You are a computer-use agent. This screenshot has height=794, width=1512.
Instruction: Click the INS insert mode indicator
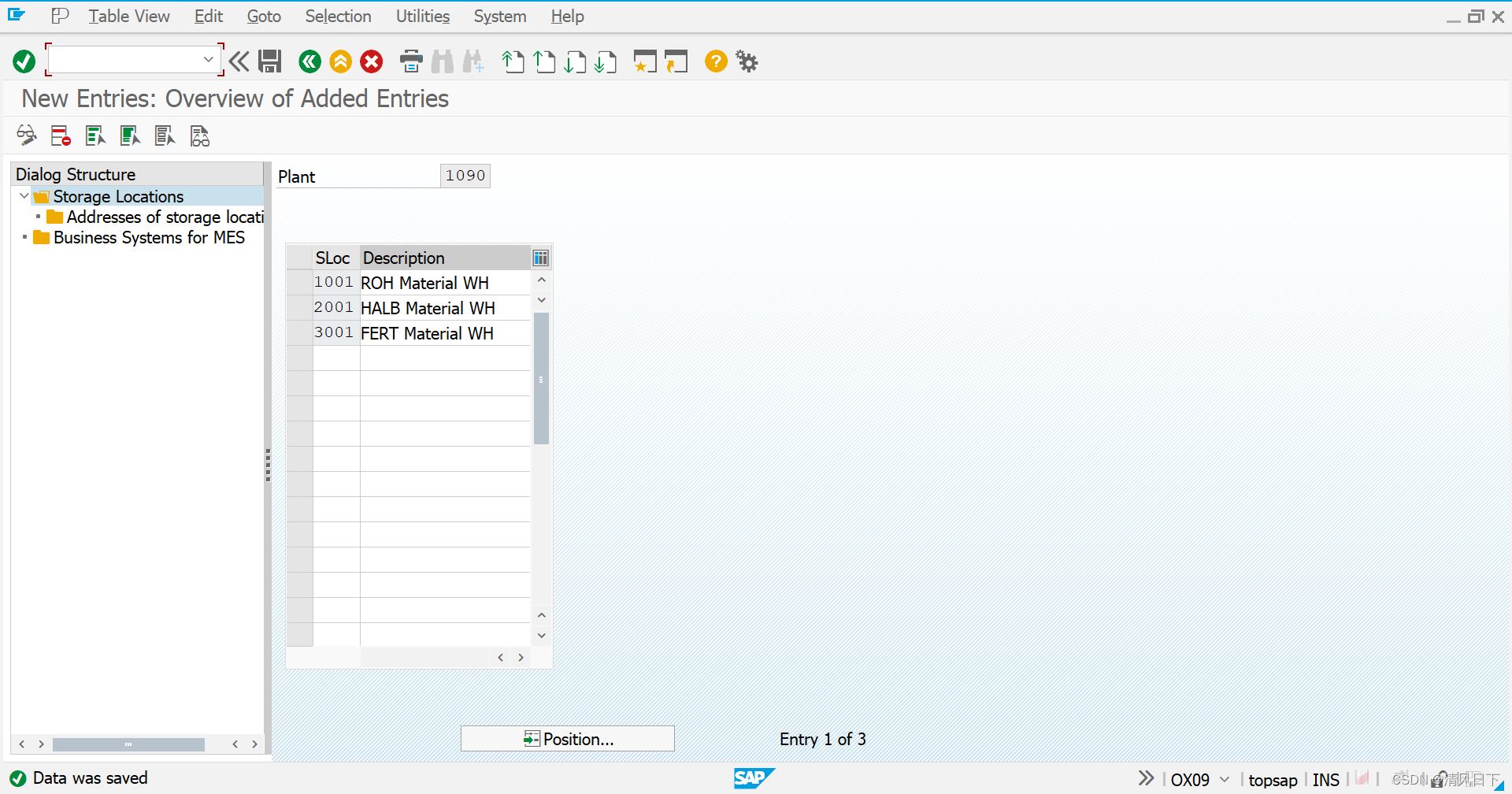pos(1326,780)
